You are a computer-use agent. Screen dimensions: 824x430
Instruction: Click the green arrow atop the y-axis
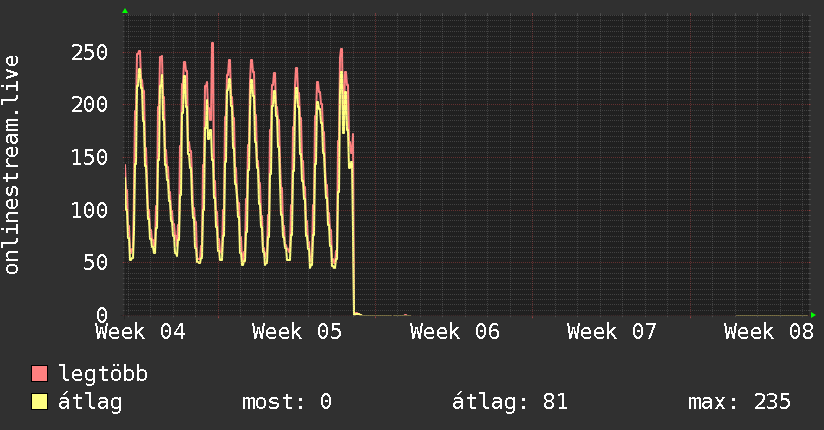click(x=125, y=11)
